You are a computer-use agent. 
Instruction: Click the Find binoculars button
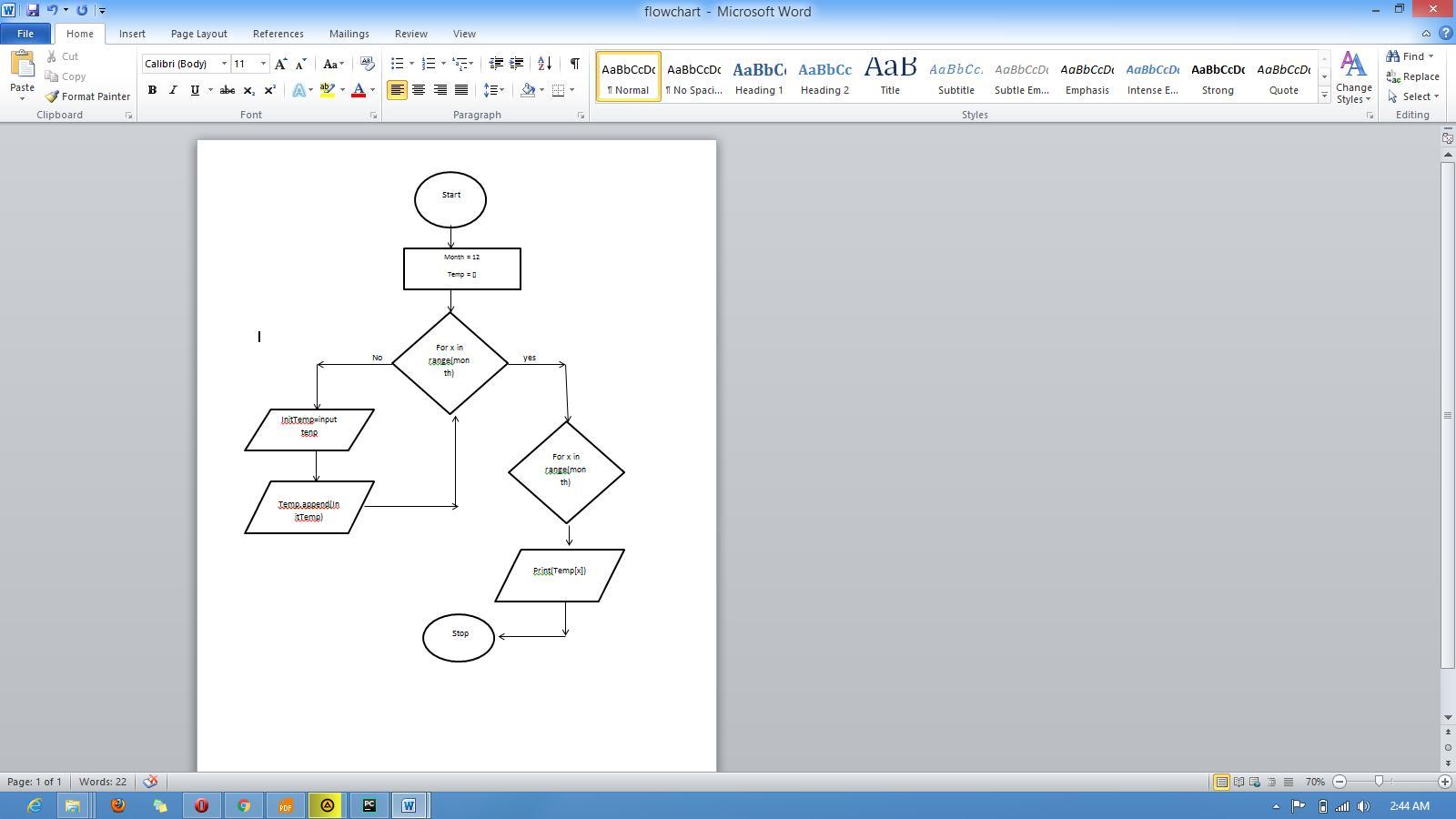[x=1410, y=56]
